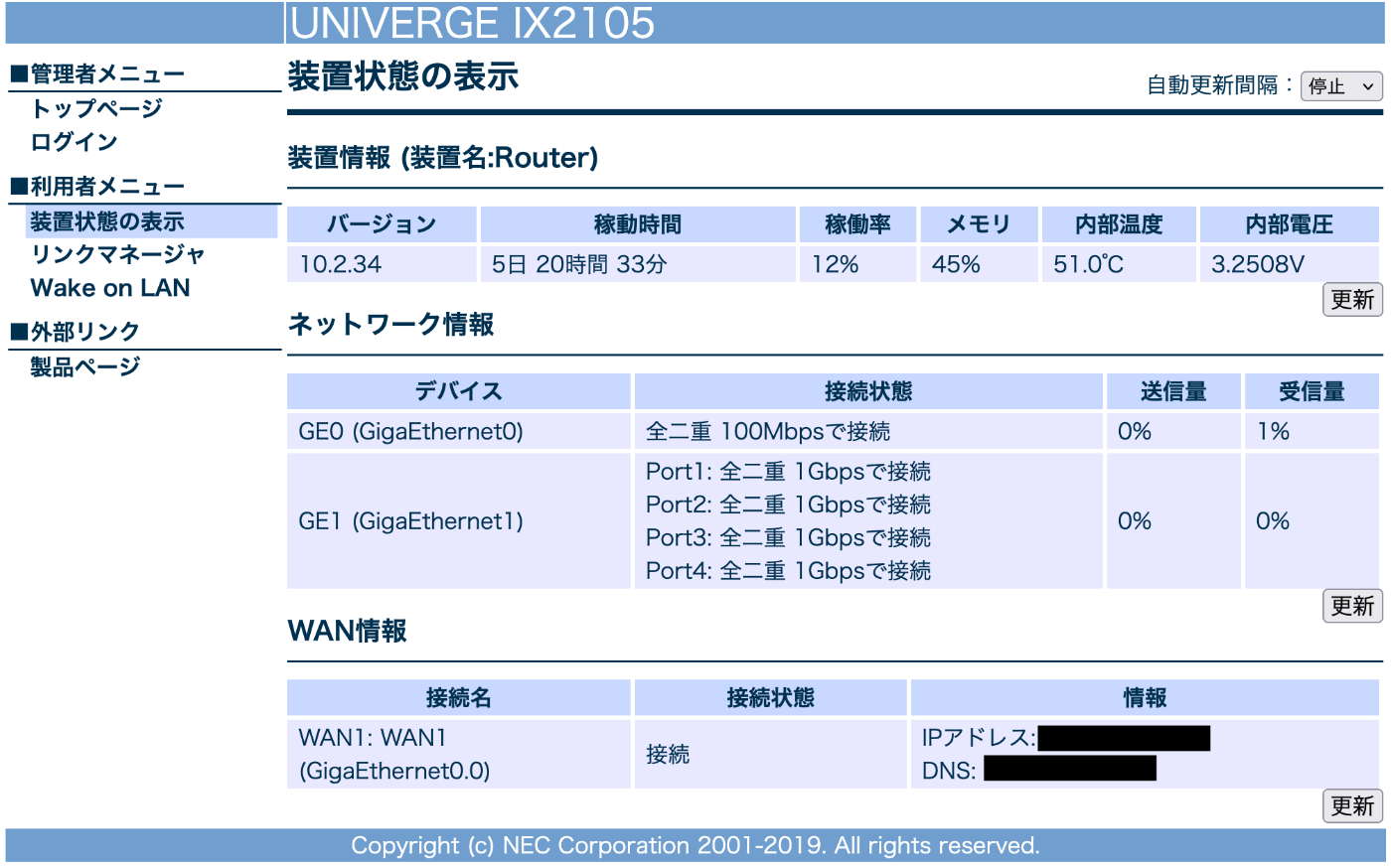Open the 自動更新間隔 dropdown showing 停止
1391x868 pixels.
1341,86
